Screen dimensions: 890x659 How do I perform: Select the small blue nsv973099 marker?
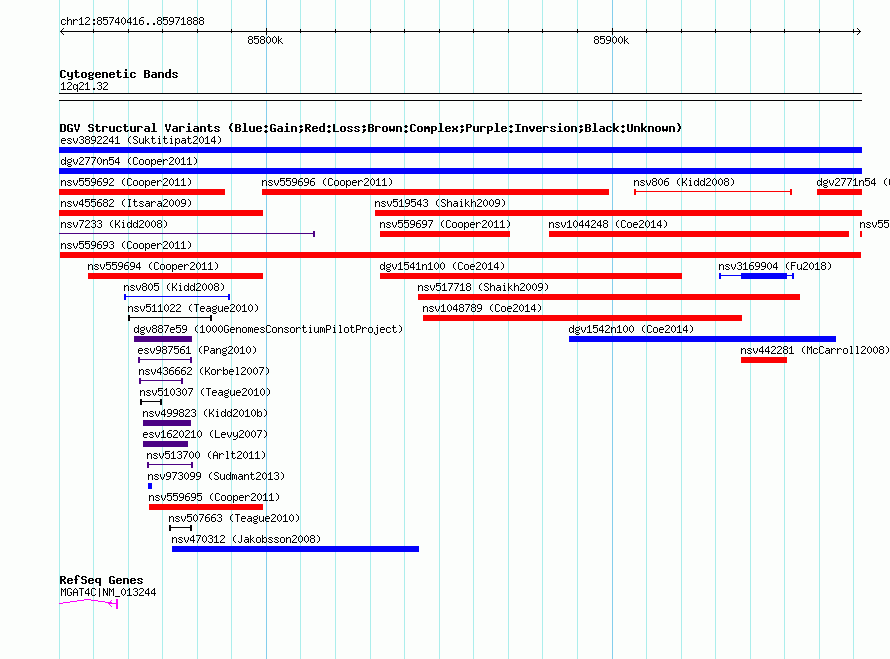150,486
